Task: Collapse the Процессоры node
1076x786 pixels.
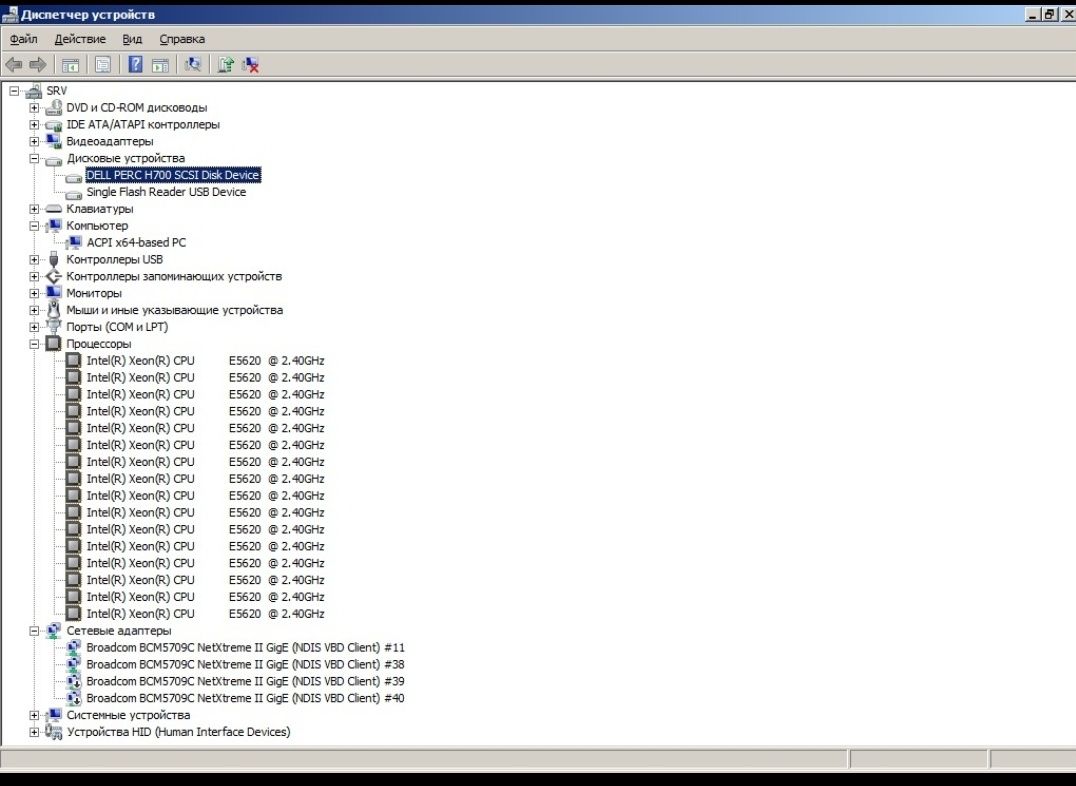Action: 34,344
